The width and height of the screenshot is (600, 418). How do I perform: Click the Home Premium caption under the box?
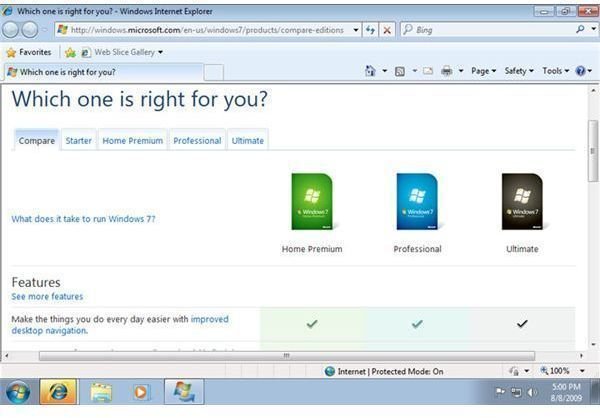pos(312,249)
